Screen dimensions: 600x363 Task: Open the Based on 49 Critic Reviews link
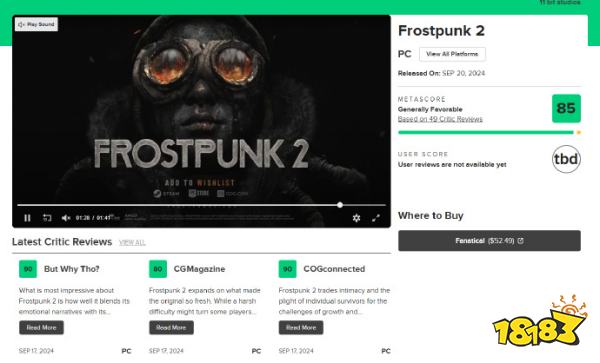tap(440, 119)
